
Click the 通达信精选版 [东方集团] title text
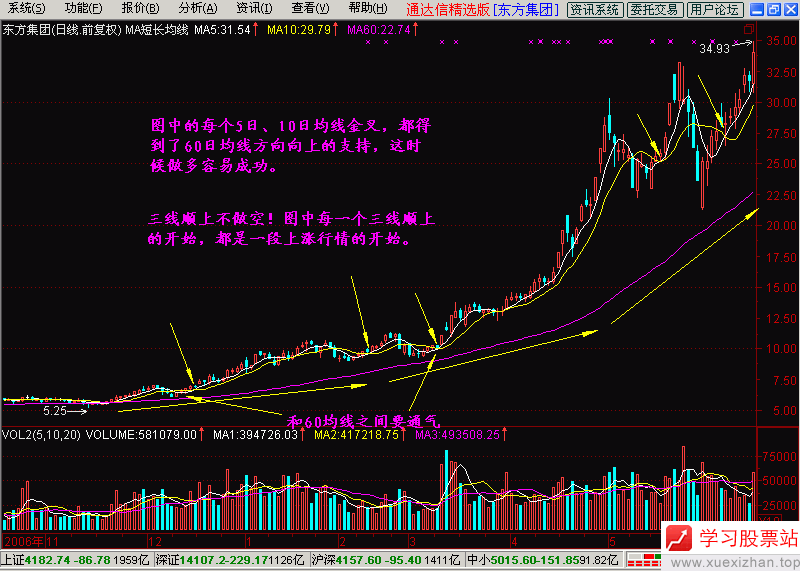tap(482, 9)
